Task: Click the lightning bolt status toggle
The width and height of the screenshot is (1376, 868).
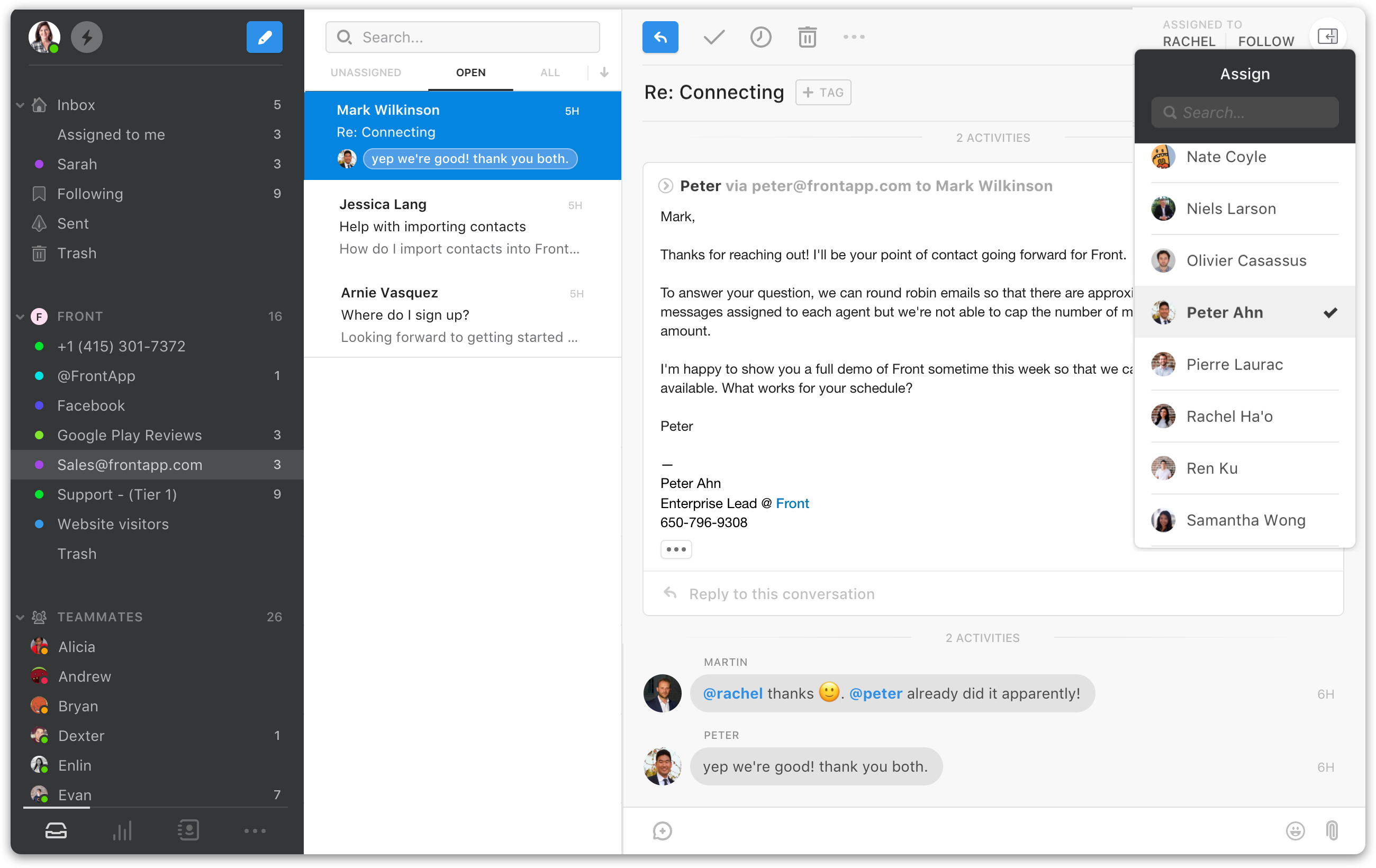Action: click(x=87, y=38)
